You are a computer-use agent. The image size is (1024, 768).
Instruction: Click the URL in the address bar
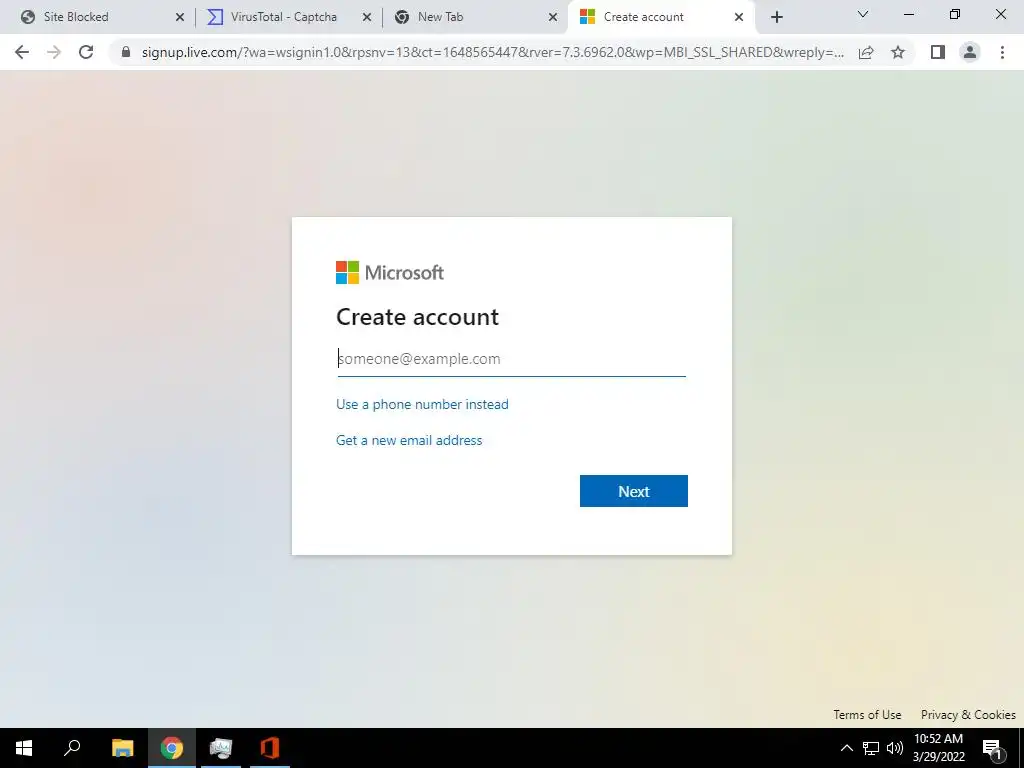(x=492, y=52)
